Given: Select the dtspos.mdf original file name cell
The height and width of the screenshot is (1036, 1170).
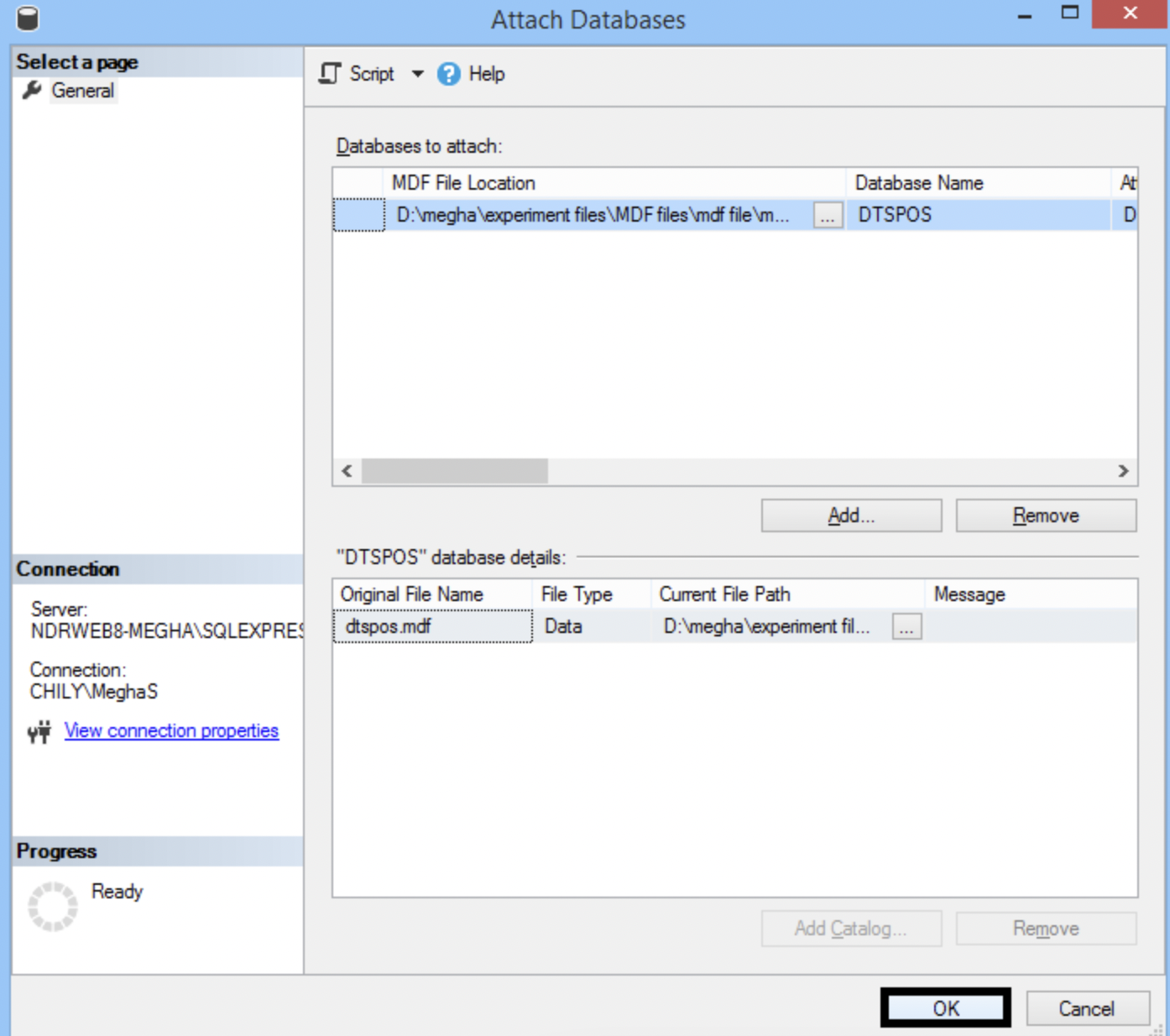Looking at the screenshot, I should click(432, 626).
